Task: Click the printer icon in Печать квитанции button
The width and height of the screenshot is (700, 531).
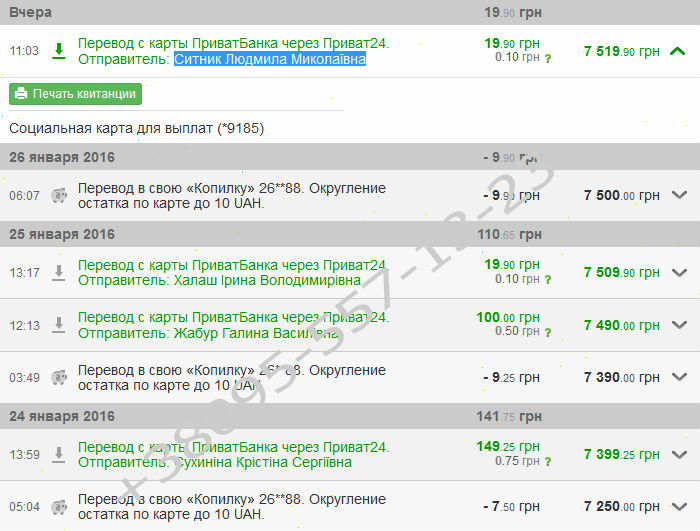Action: point(21,94)
